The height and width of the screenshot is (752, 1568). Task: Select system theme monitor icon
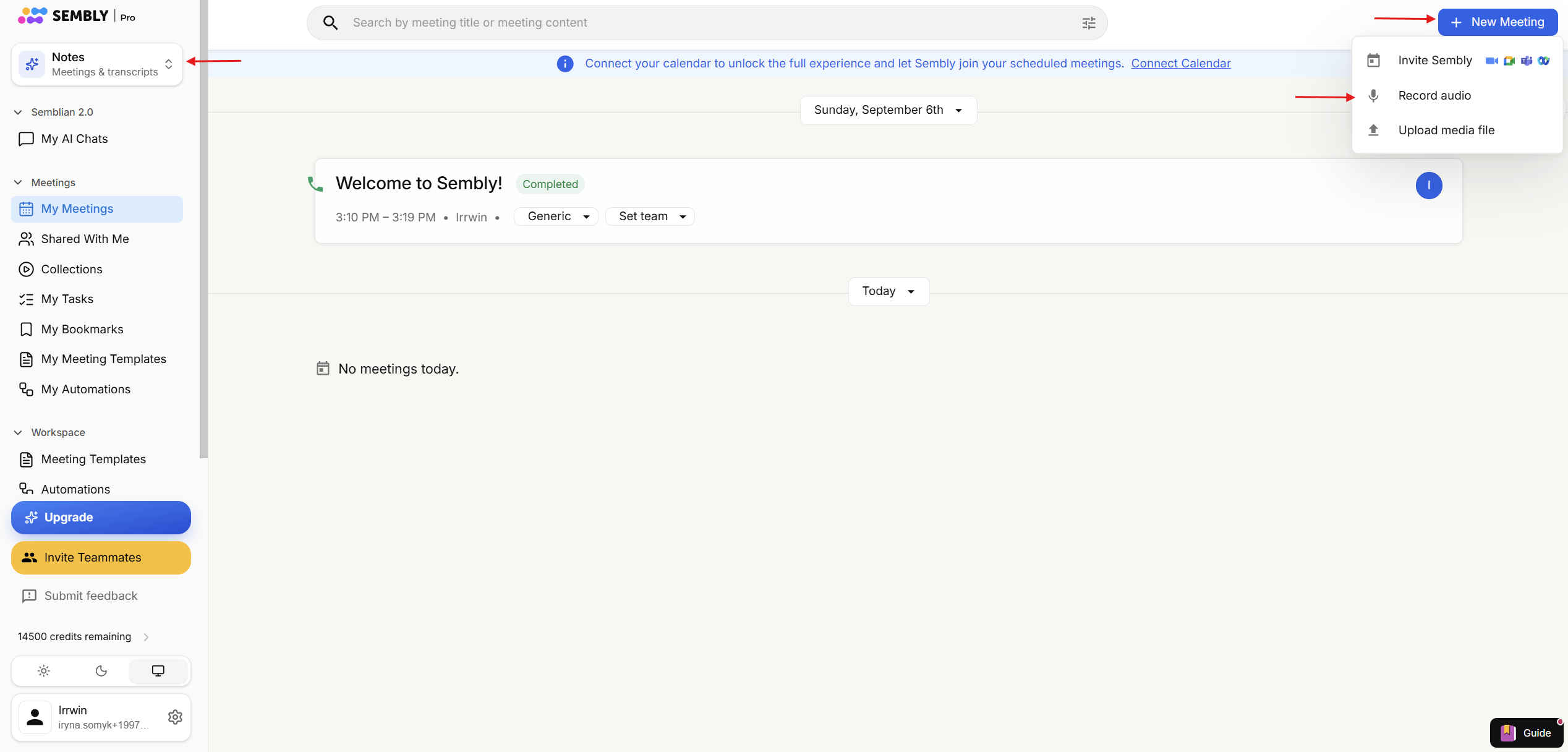coord(158,671)
